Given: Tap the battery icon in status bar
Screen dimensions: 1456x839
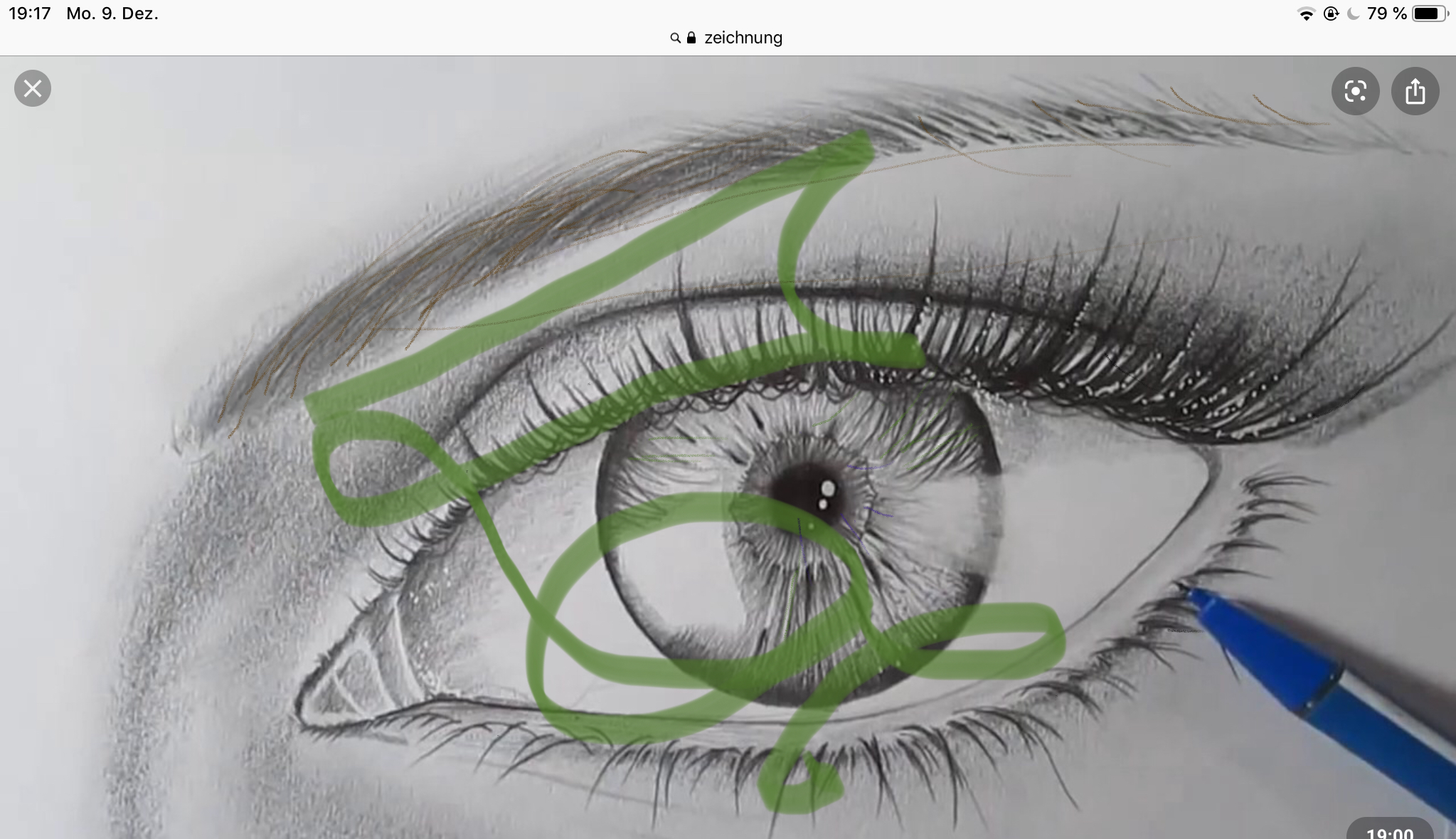Looking at the screenshot, I should pyautogui.click(x=1430, y=14).
